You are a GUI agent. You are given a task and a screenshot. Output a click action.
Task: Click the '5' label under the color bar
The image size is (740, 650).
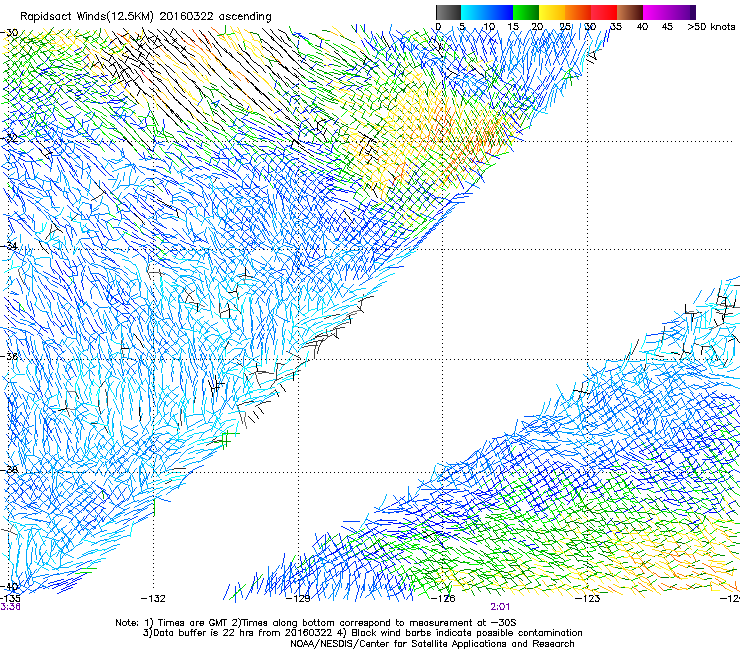pos(462,27)
